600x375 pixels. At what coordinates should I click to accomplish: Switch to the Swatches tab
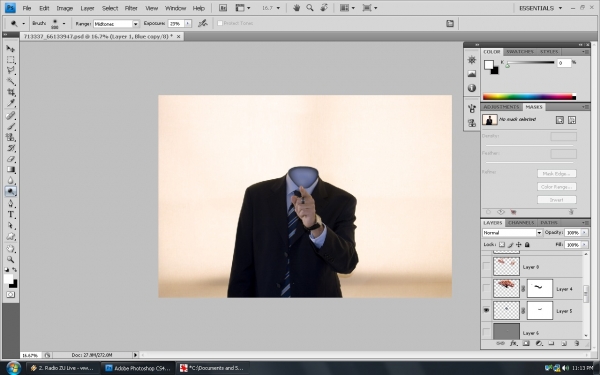519,52
